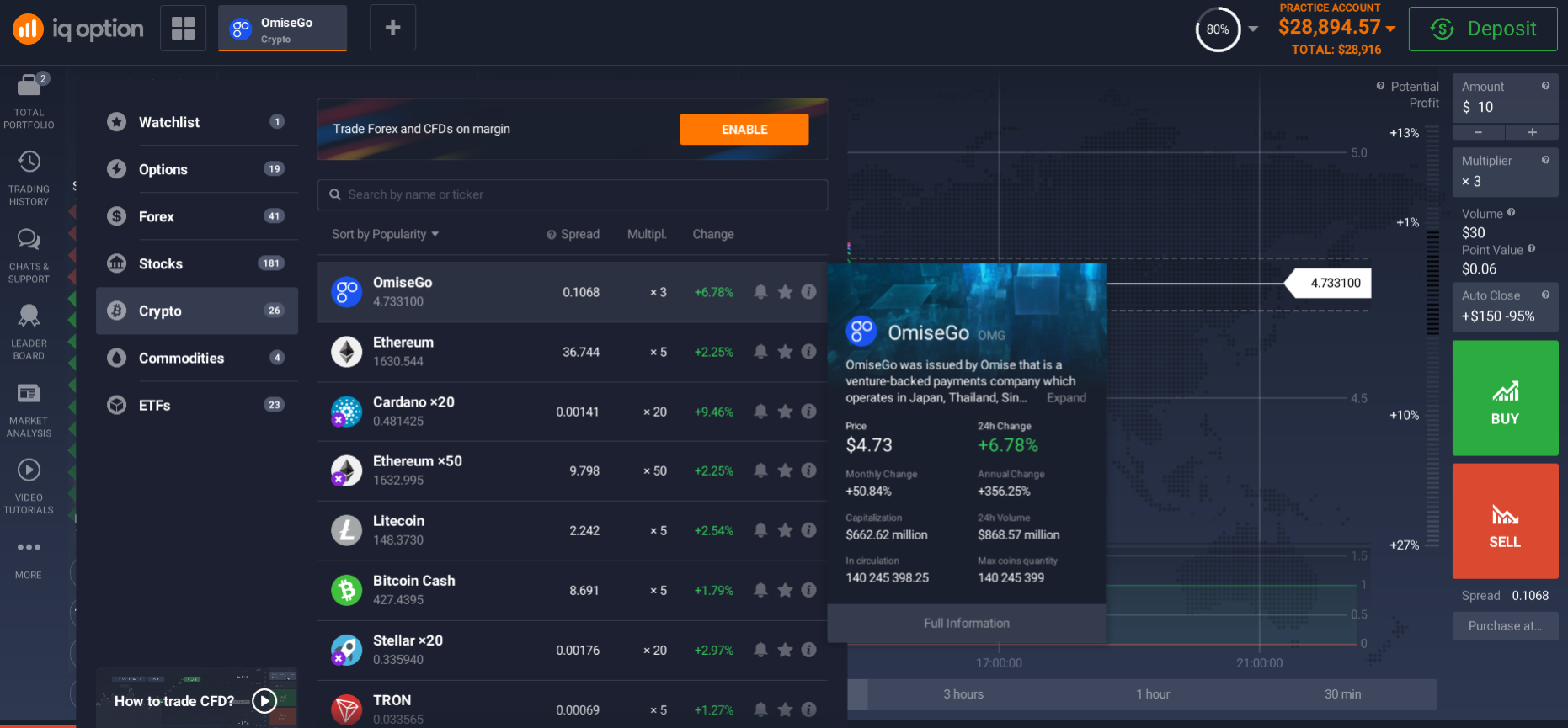Show help for the Multiplier field
The image size is (1568, 728).
point(1545,160)
